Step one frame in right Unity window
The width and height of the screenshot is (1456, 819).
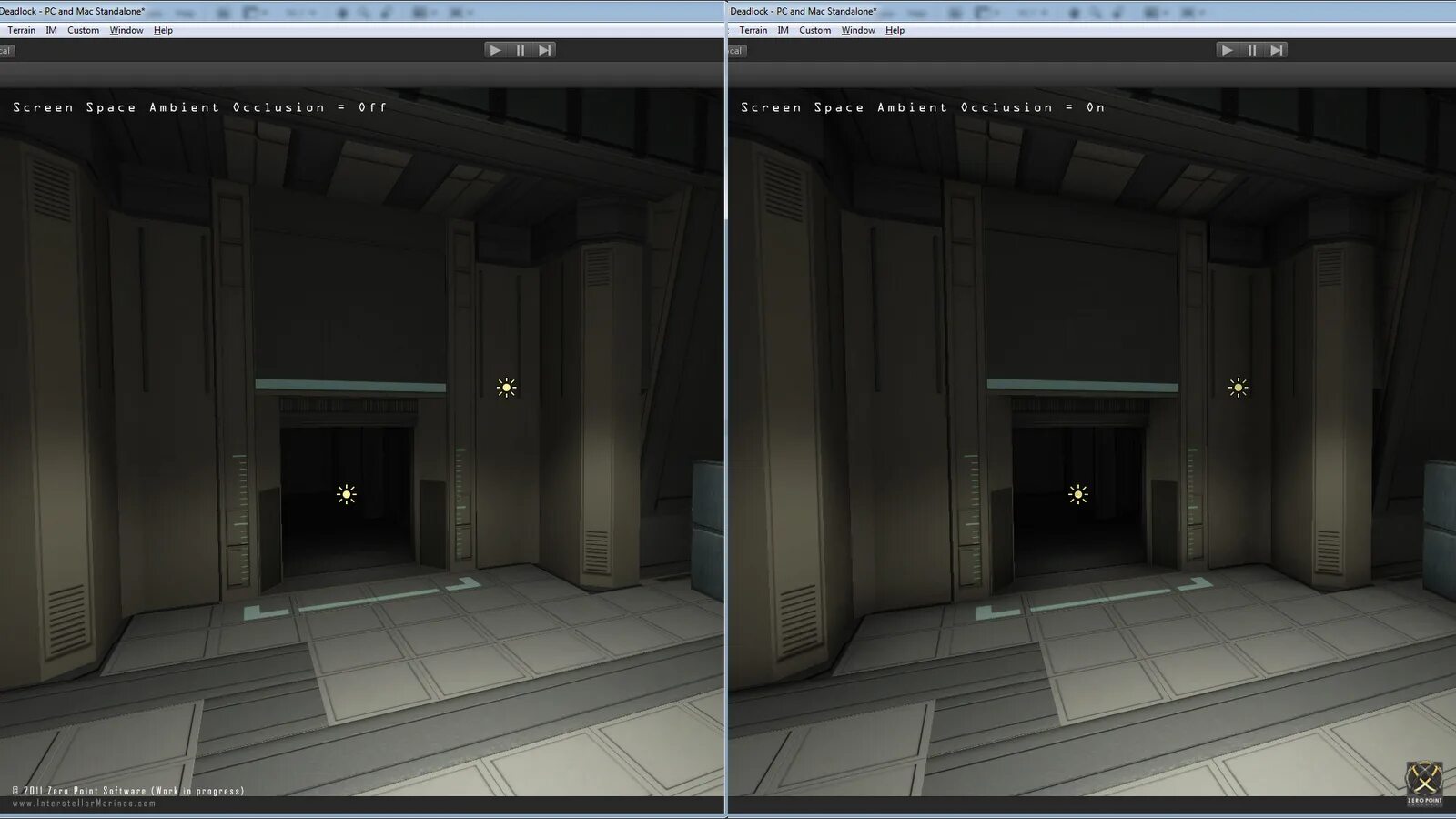pyautogui.click(x=1276, y=50)
